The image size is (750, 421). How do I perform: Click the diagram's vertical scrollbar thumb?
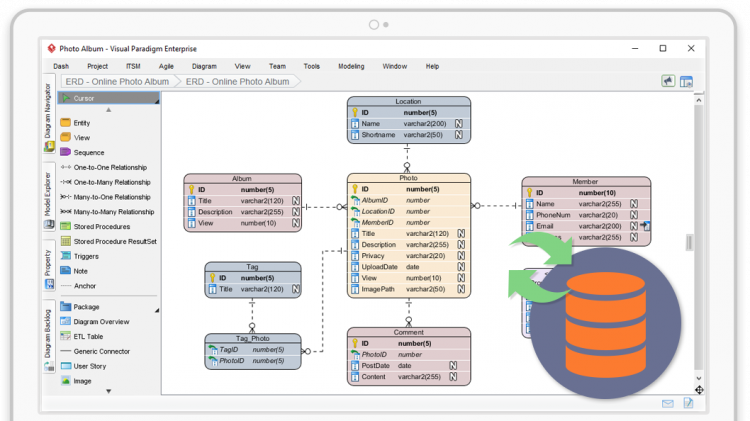(x=687, y=243)
